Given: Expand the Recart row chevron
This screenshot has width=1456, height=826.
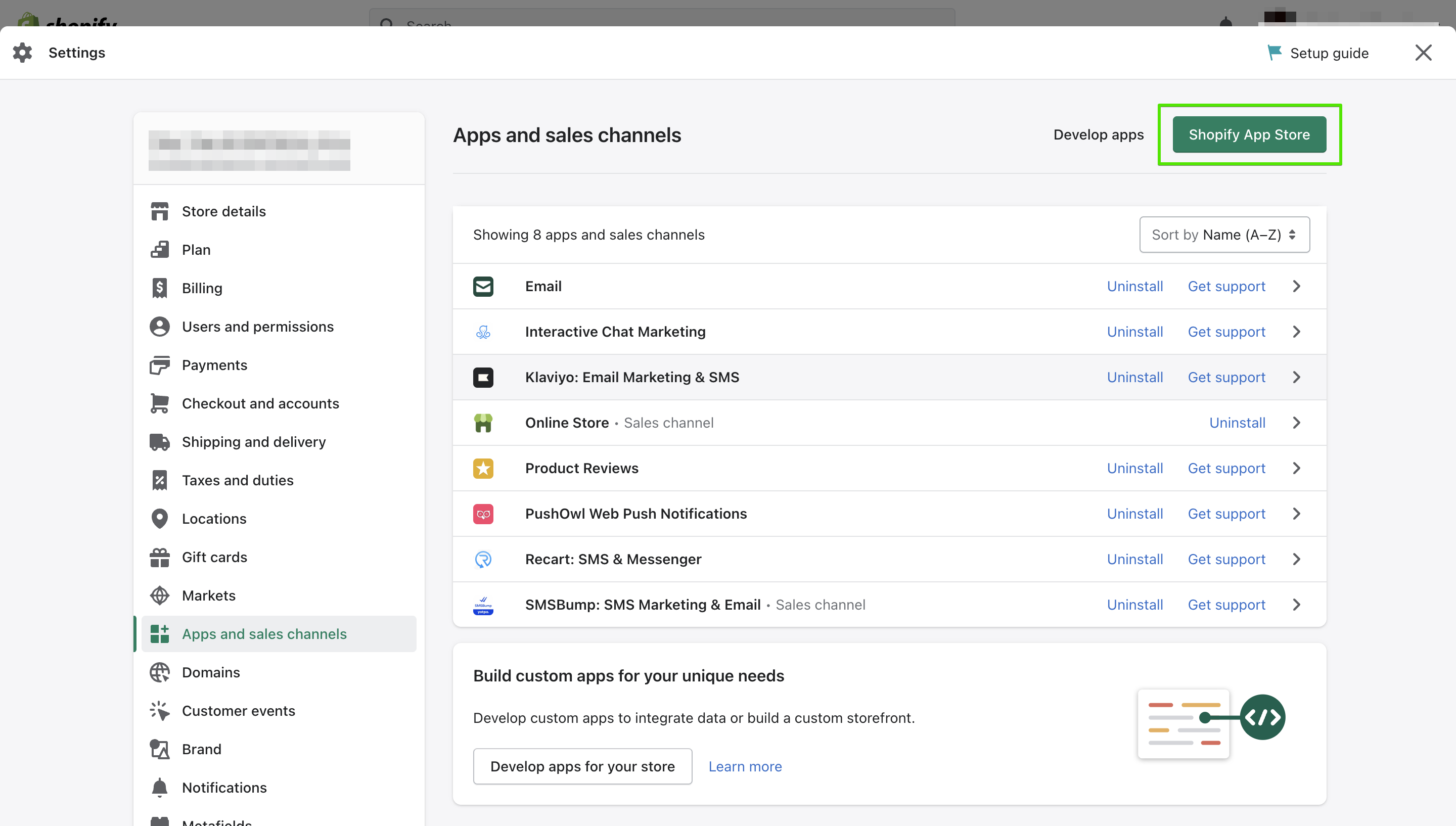Looking at the screenshot, I should pyautogui.click(x=1297, y=560).
